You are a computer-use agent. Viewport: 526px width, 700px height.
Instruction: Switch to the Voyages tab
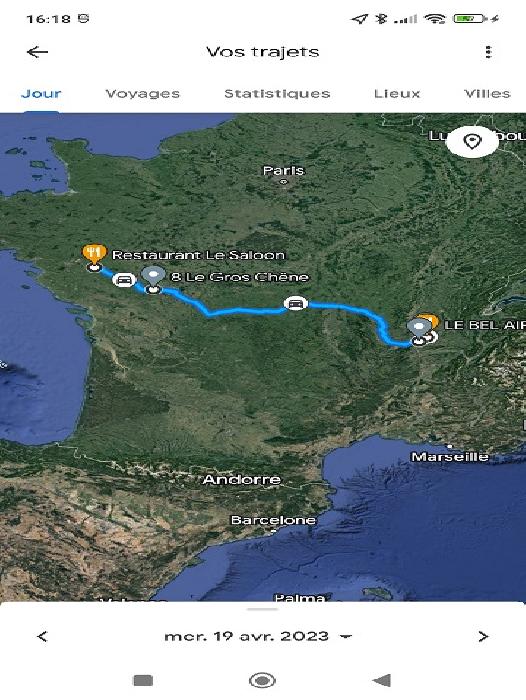click(x=142, y=93)
